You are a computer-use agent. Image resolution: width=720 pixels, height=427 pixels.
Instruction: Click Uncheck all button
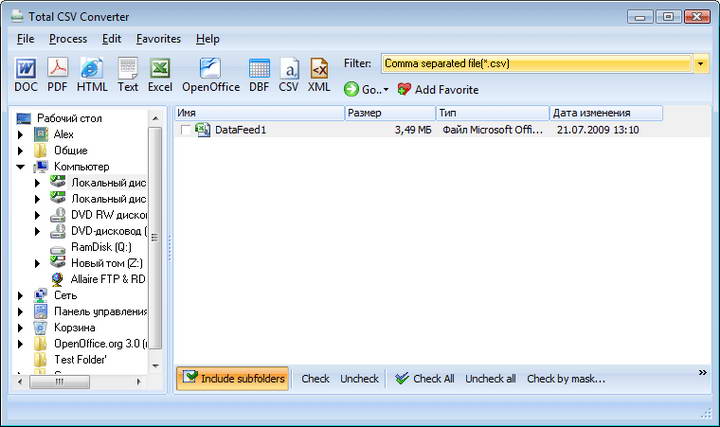coord(490,379)
